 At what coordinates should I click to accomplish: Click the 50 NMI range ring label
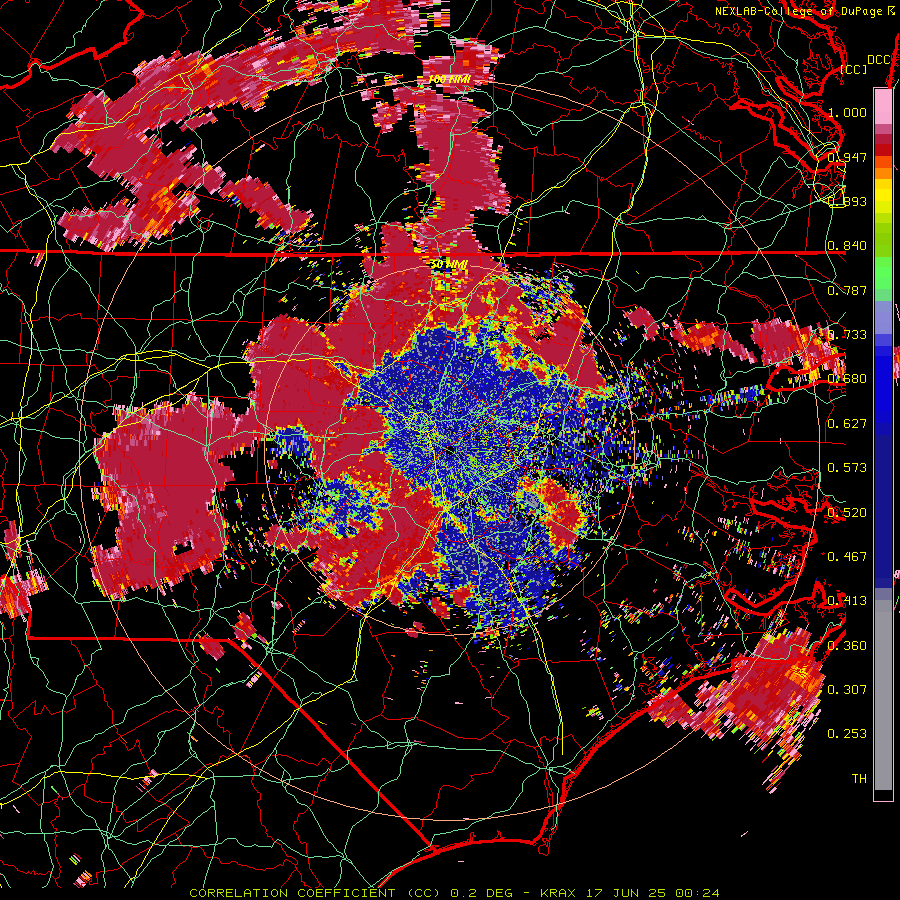[x=449, y=264]
